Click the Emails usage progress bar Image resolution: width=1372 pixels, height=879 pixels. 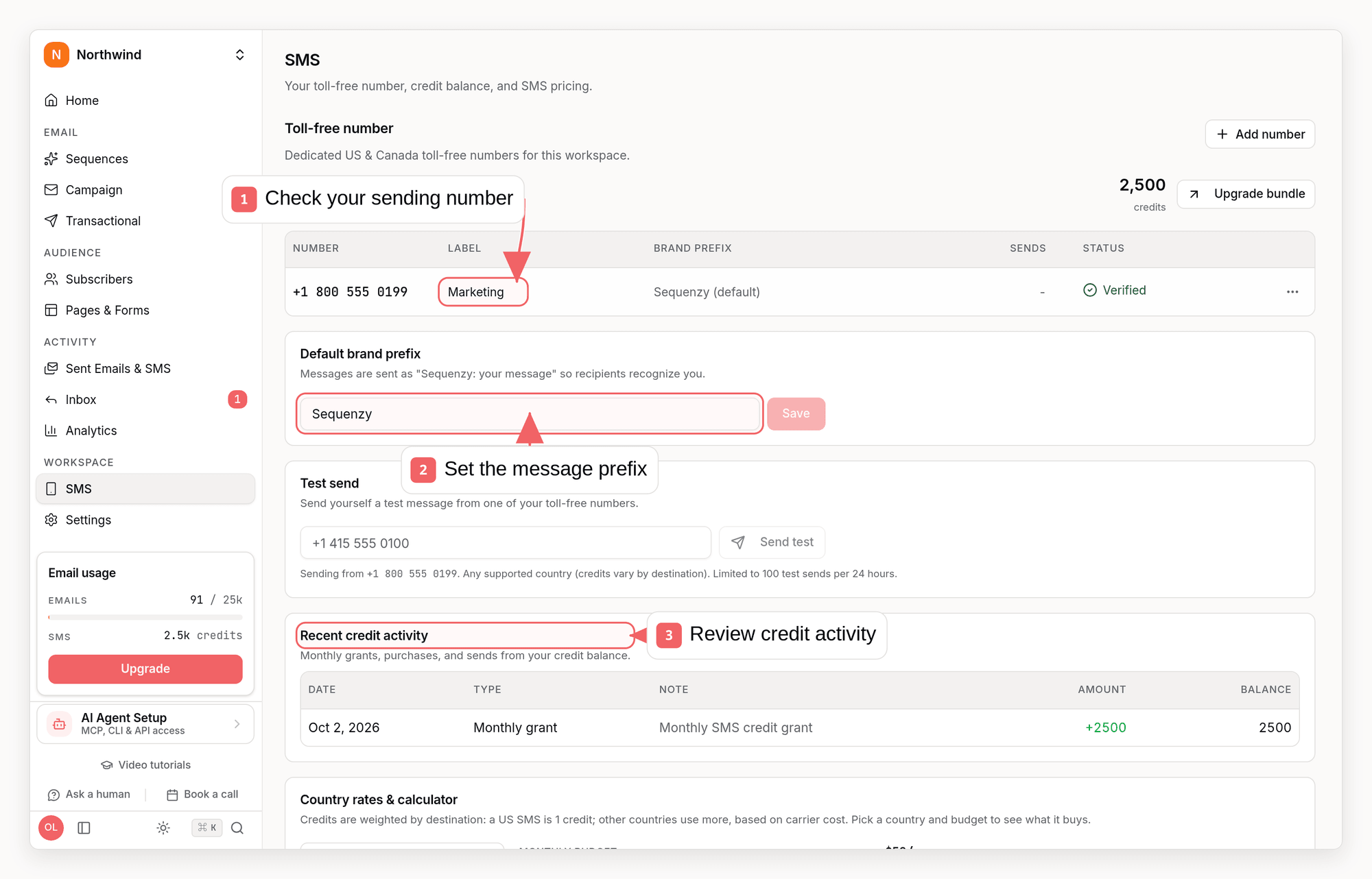point(145,617)
